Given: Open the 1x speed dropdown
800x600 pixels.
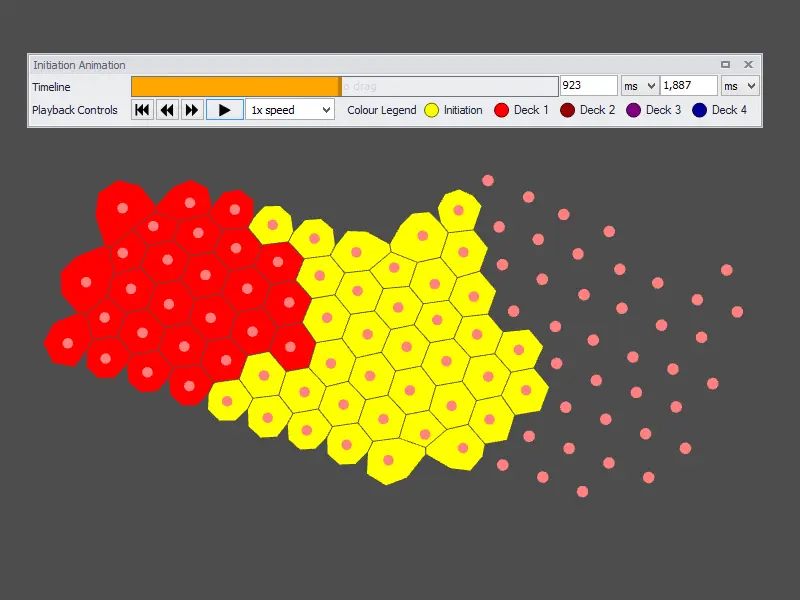Looking at the screenshot, I should coord(290,110).
